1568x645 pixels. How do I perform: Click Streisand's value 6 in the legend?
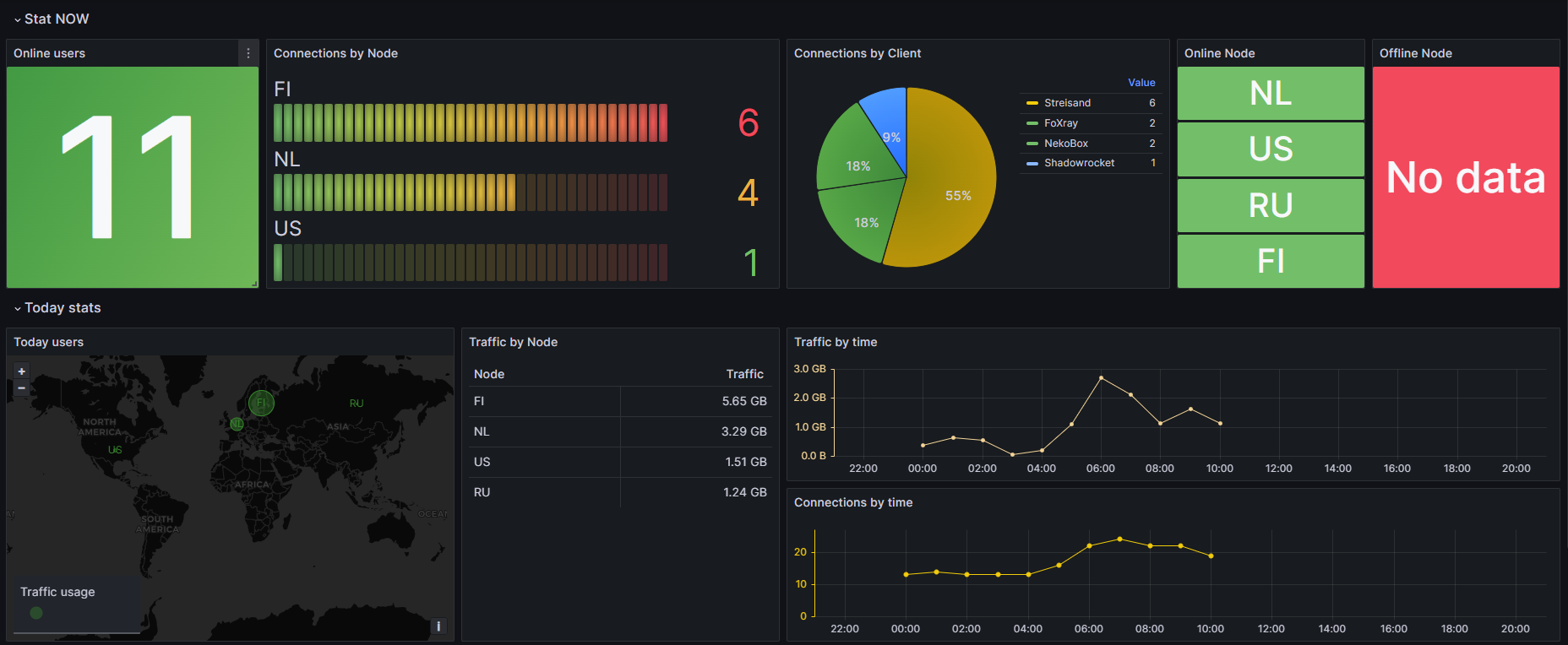pos(1151,103)
